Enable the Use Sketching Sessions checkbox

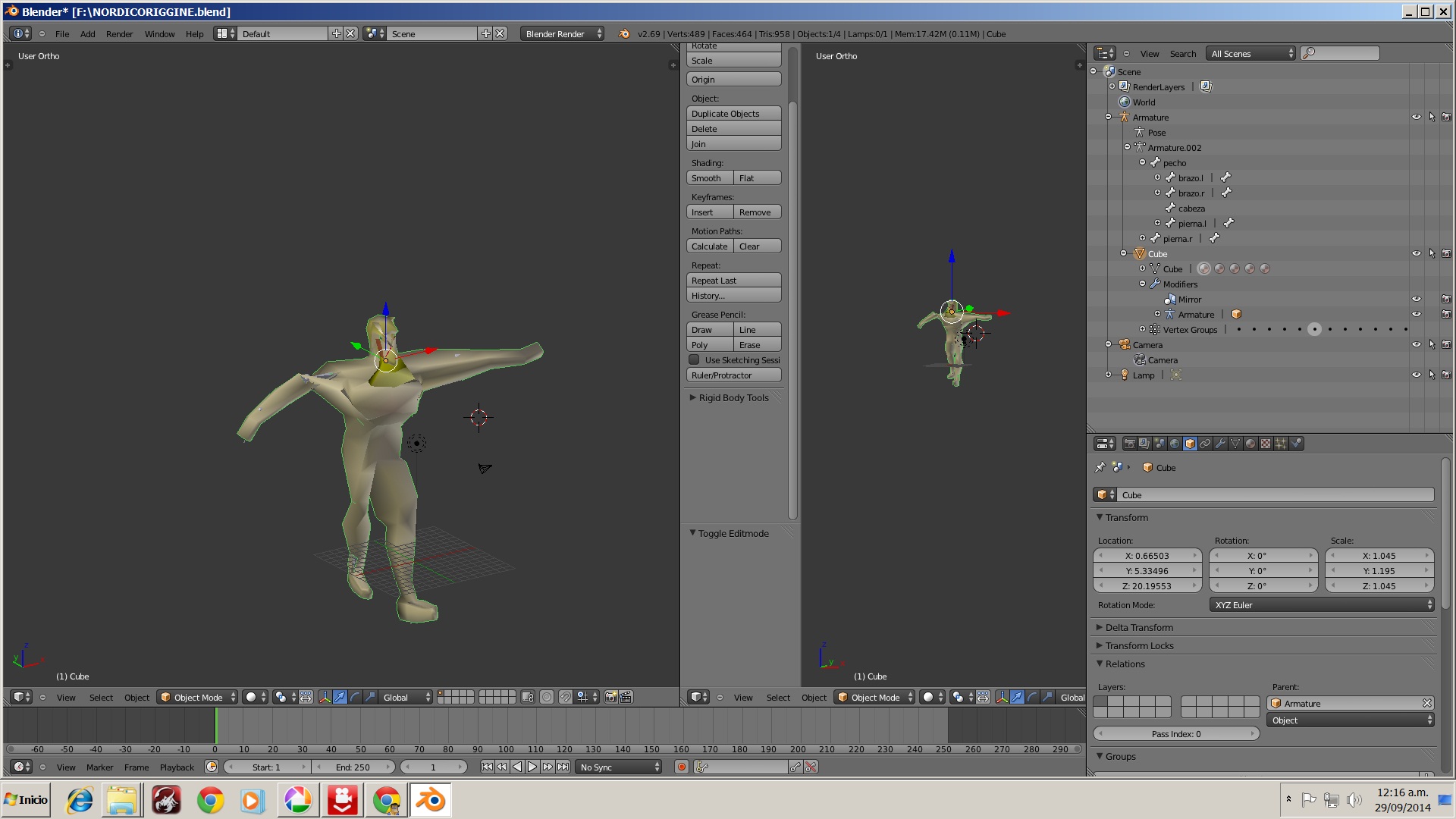click(x=694, y=359)
